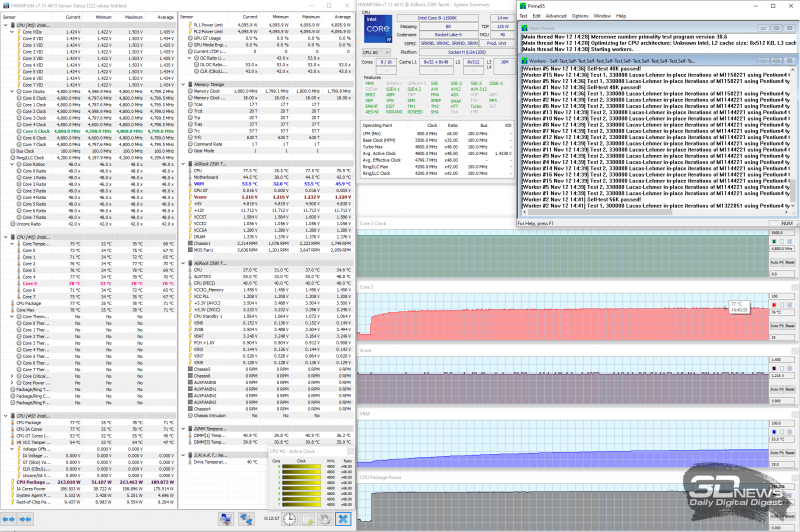Open the Options menu in Prime95
Viewport: 800px width, 532px height.
pyautogui.click(x=581, y=16)
